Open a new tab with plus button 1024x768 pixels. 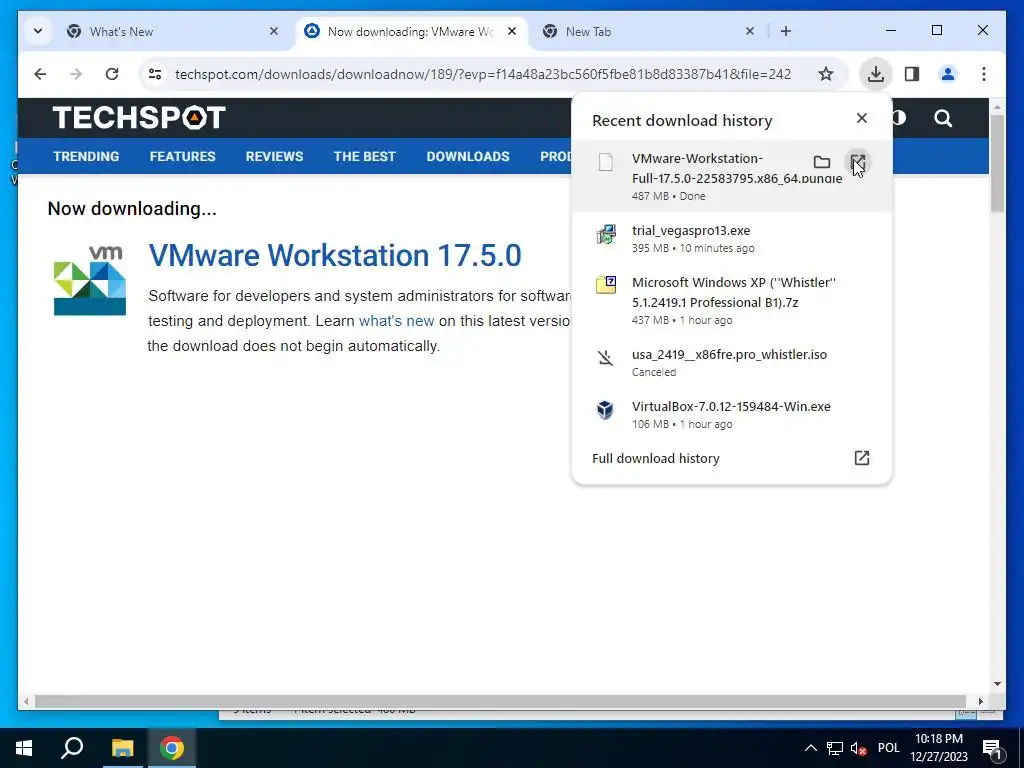(x=786, y=31)
